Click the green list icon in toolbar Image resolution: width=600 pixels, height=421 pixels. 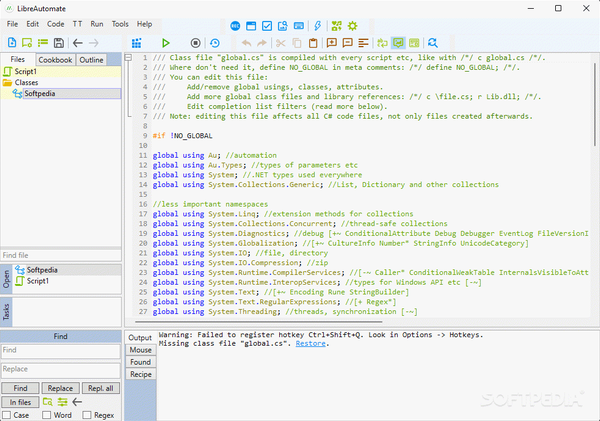(42, 42)
